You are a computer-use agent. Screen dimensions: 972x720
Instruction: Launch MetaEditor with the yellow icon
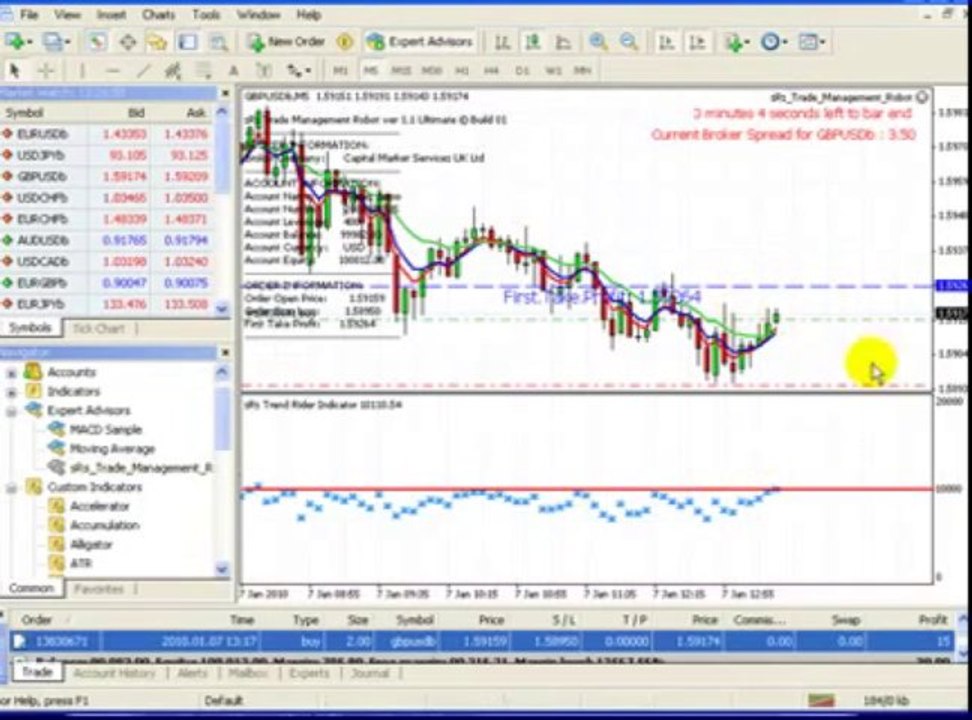(345, 42)
